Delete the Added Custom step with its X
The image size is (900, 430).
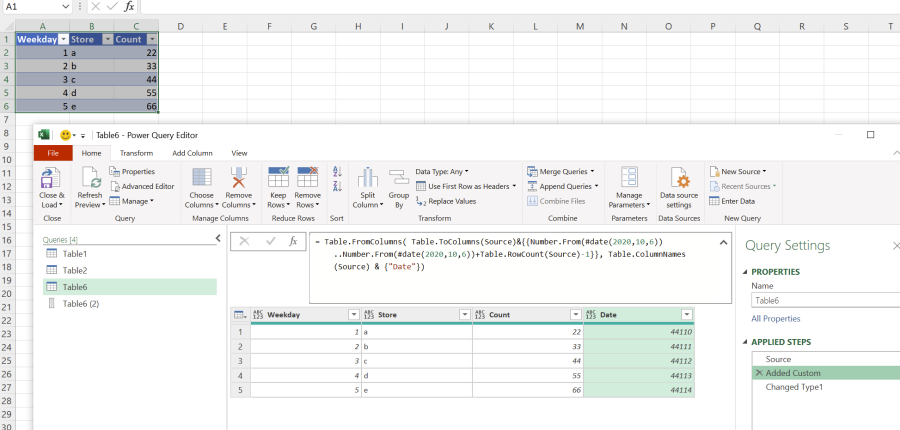click(x=759, y=373)
